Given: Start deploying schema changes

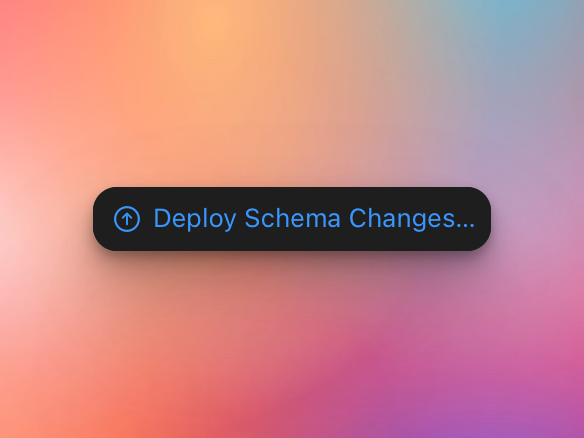Looking at the screenshot, I should click(292, 219).
